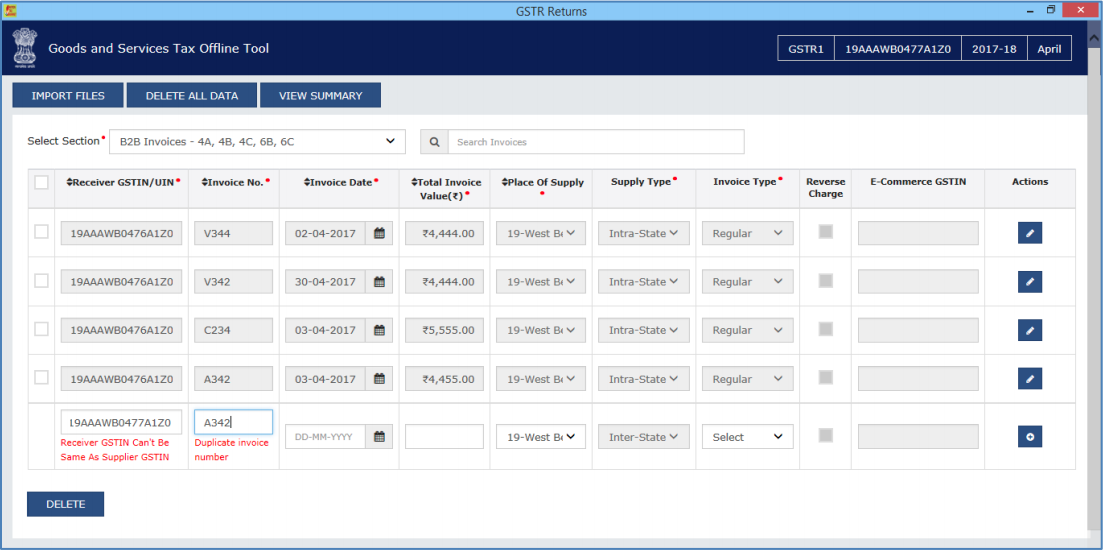Click the plus icon to add the new invoice row
Viewport: 1105px width, 552px height.
point(1030,436)
